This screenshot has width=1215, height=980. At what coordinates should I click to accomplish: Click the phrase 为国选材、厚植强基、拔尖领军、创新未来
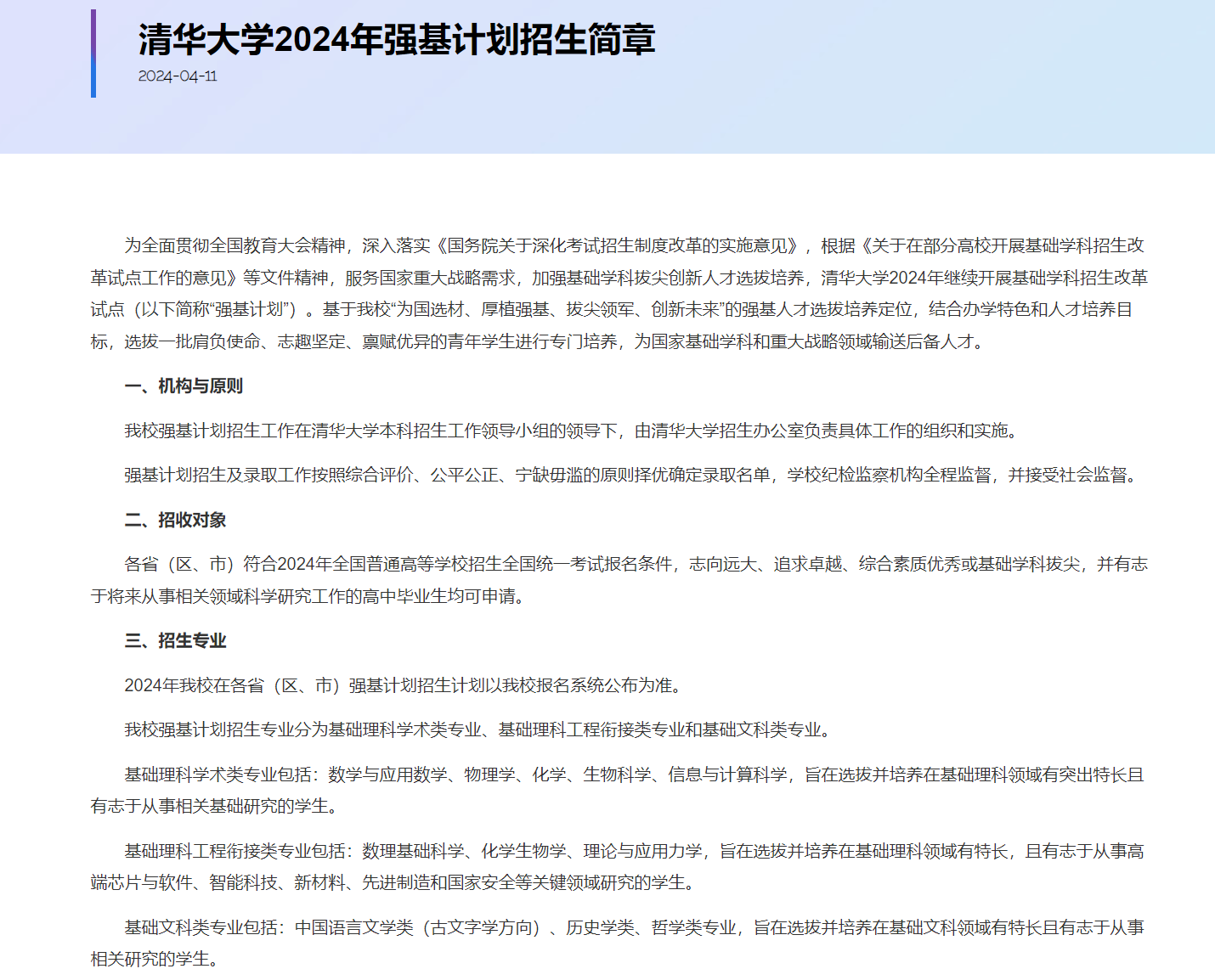pos(557,309)
